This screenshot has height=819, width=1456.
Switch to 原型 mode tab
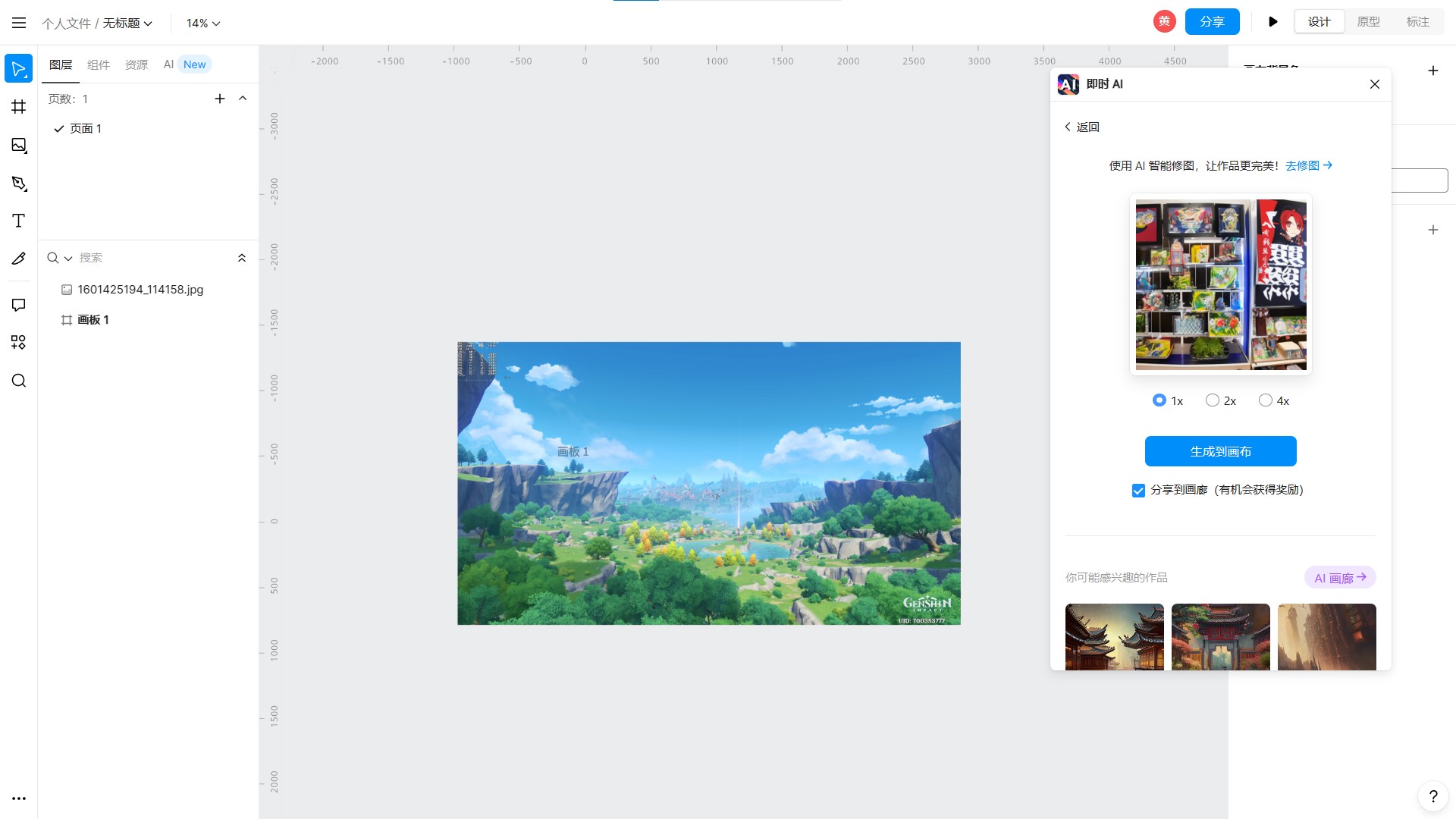tap(1369, 22)
